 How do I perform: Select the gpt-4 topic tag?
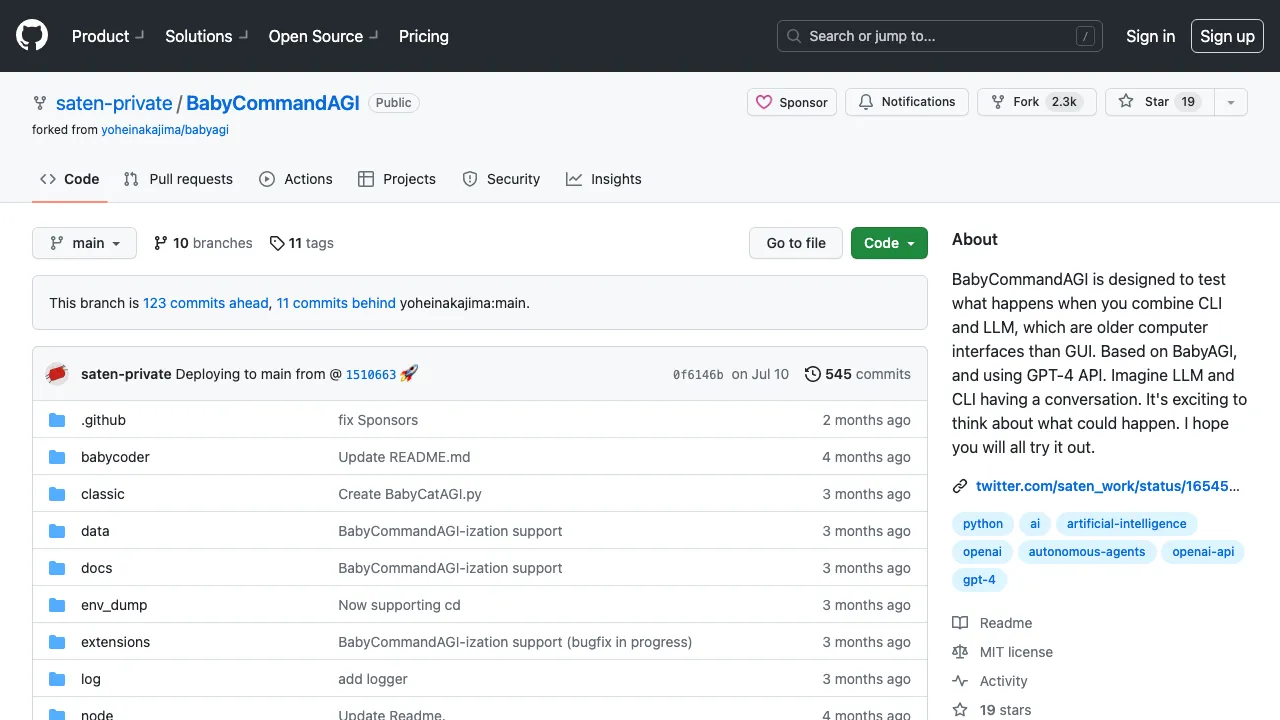click(979, 580)
